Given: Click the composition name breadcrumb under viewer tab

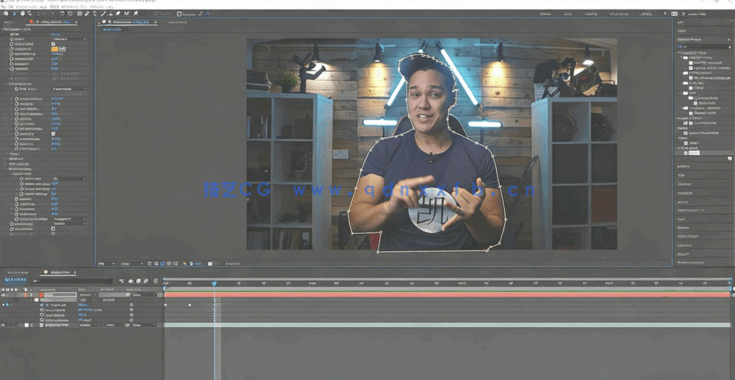Looking at the screenshot, I should pyautogui.click(x=112, y=30).
